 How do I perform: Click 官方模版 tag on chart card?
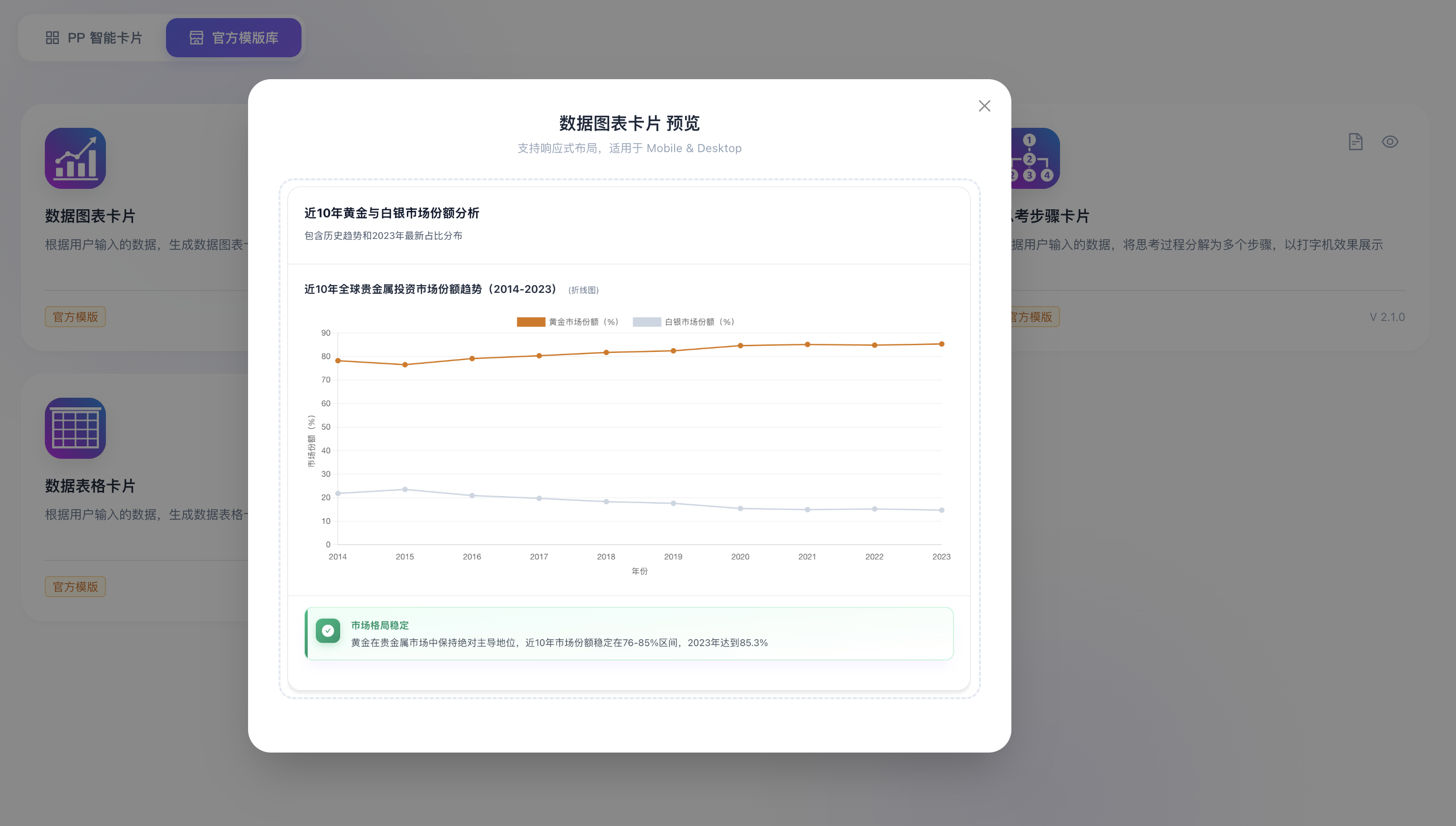(x=75, y=317)
